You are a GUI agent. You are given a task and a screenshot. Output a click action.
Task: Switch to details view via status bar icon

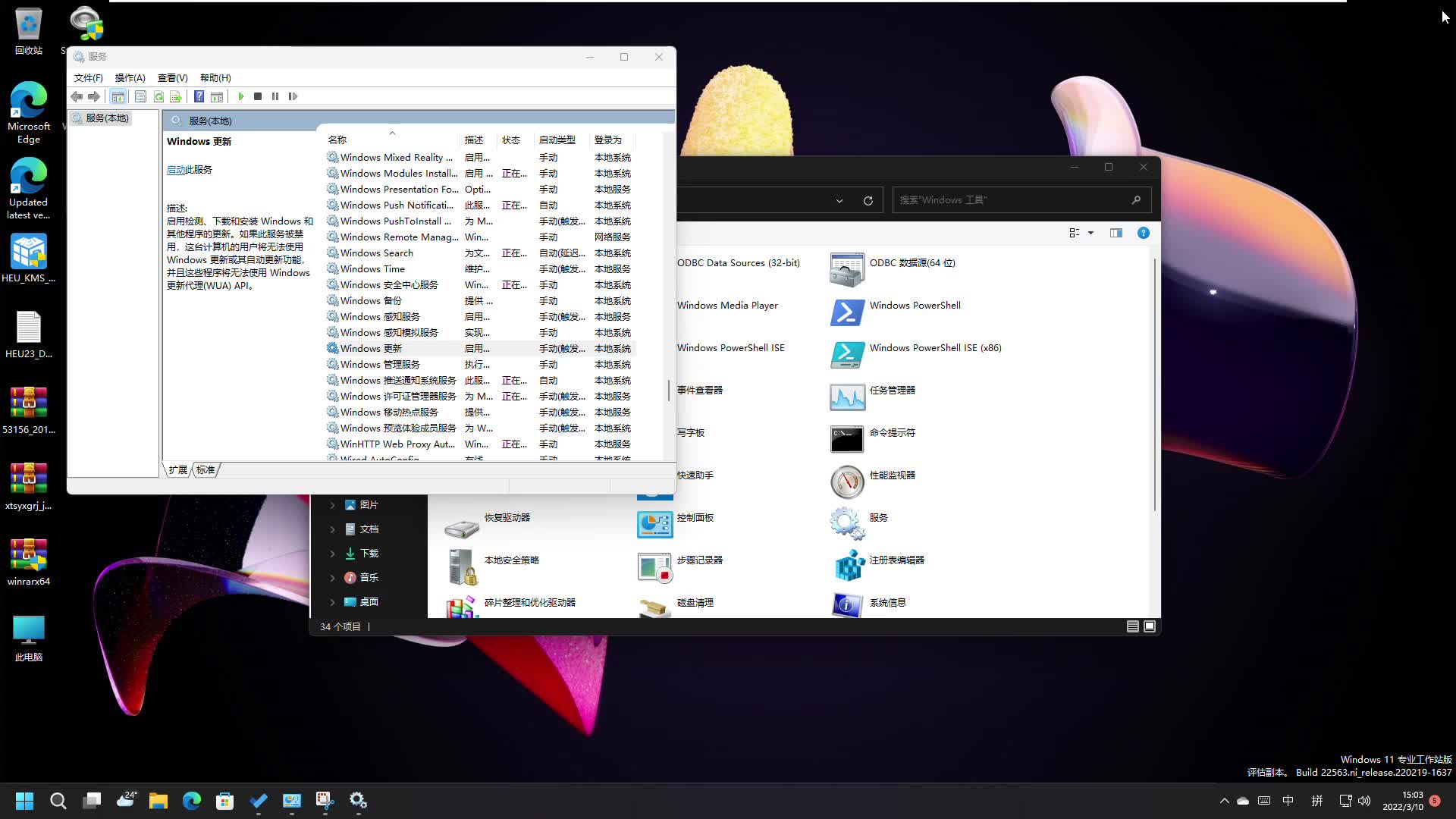pos(1131,626)
